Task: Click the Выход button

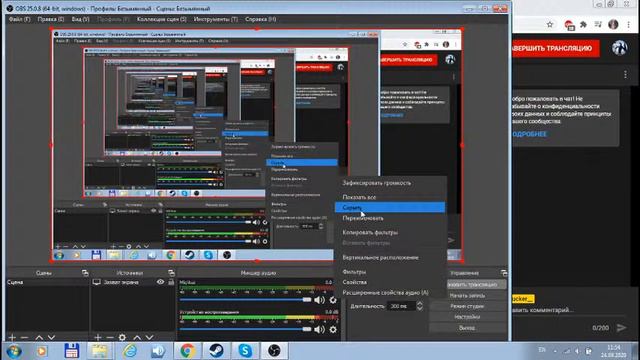Action: [x=467, y=328]
